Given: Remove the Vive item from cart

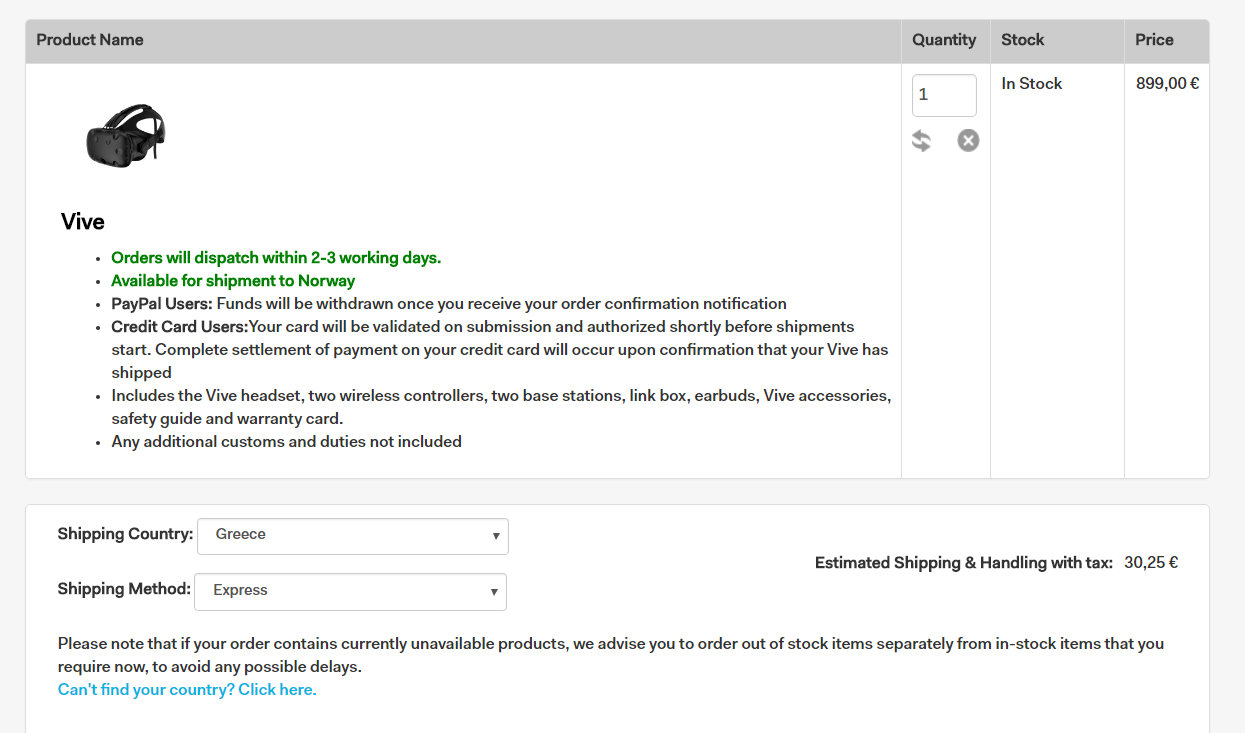Looking at the screenshot, I should (x=968, y=141).
